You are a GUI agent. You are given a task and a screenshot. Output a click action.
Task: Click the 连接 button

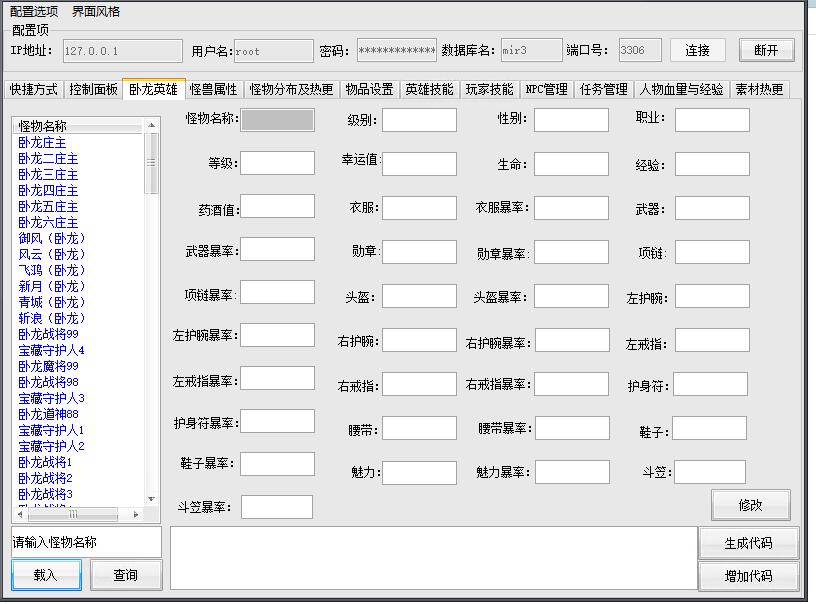[697, 50]
